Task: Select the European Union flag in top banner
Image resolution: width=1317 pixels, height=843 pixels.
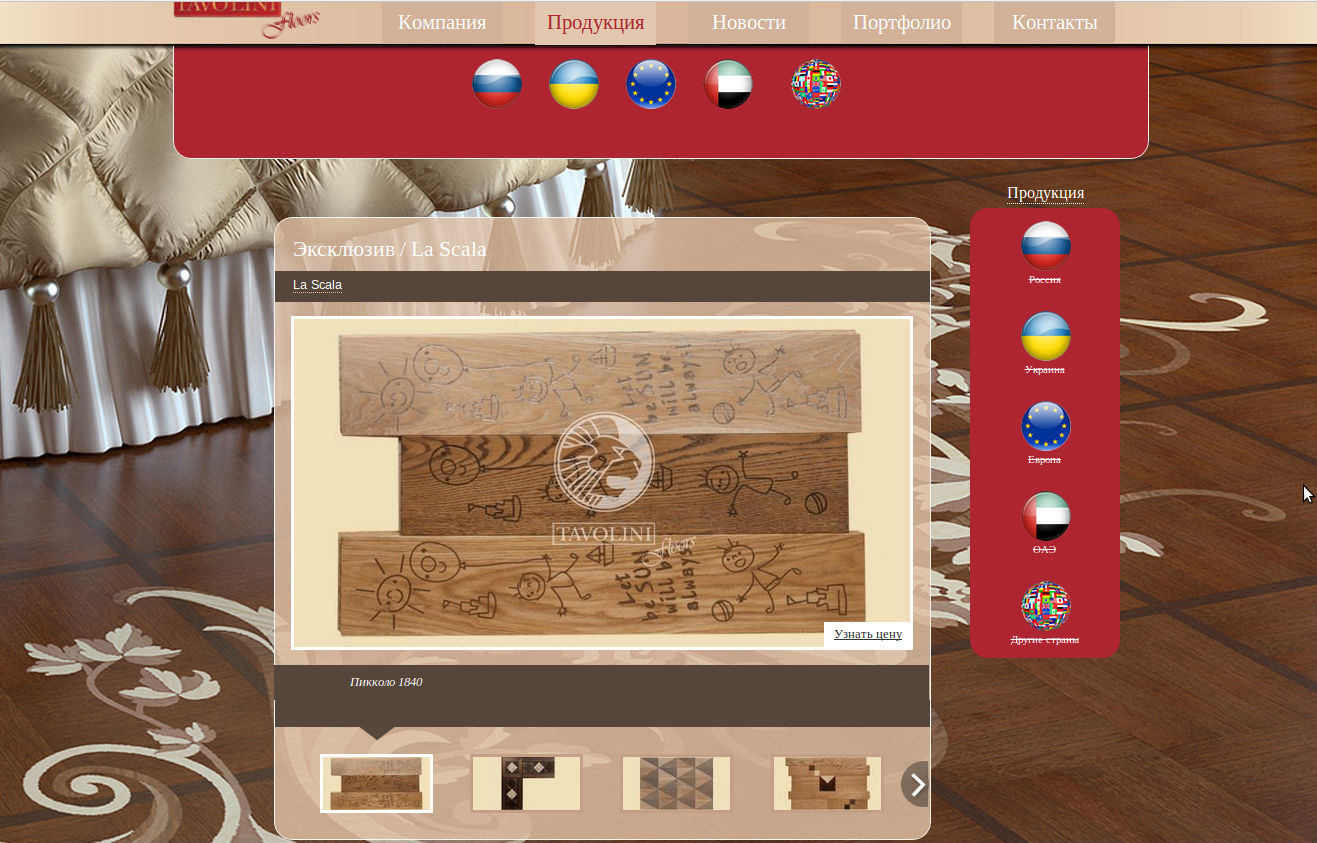Action: click(x=651, y=84)
